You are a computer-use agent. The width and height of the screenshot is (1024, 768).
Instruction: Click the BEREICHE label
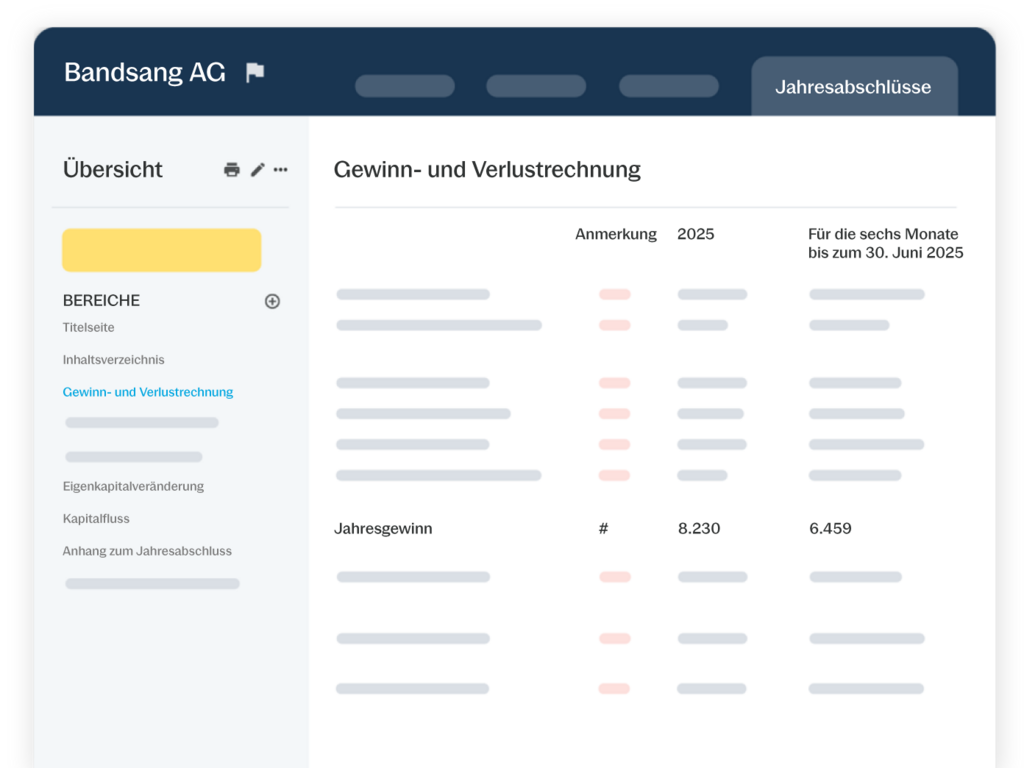(x=101, y=300)
